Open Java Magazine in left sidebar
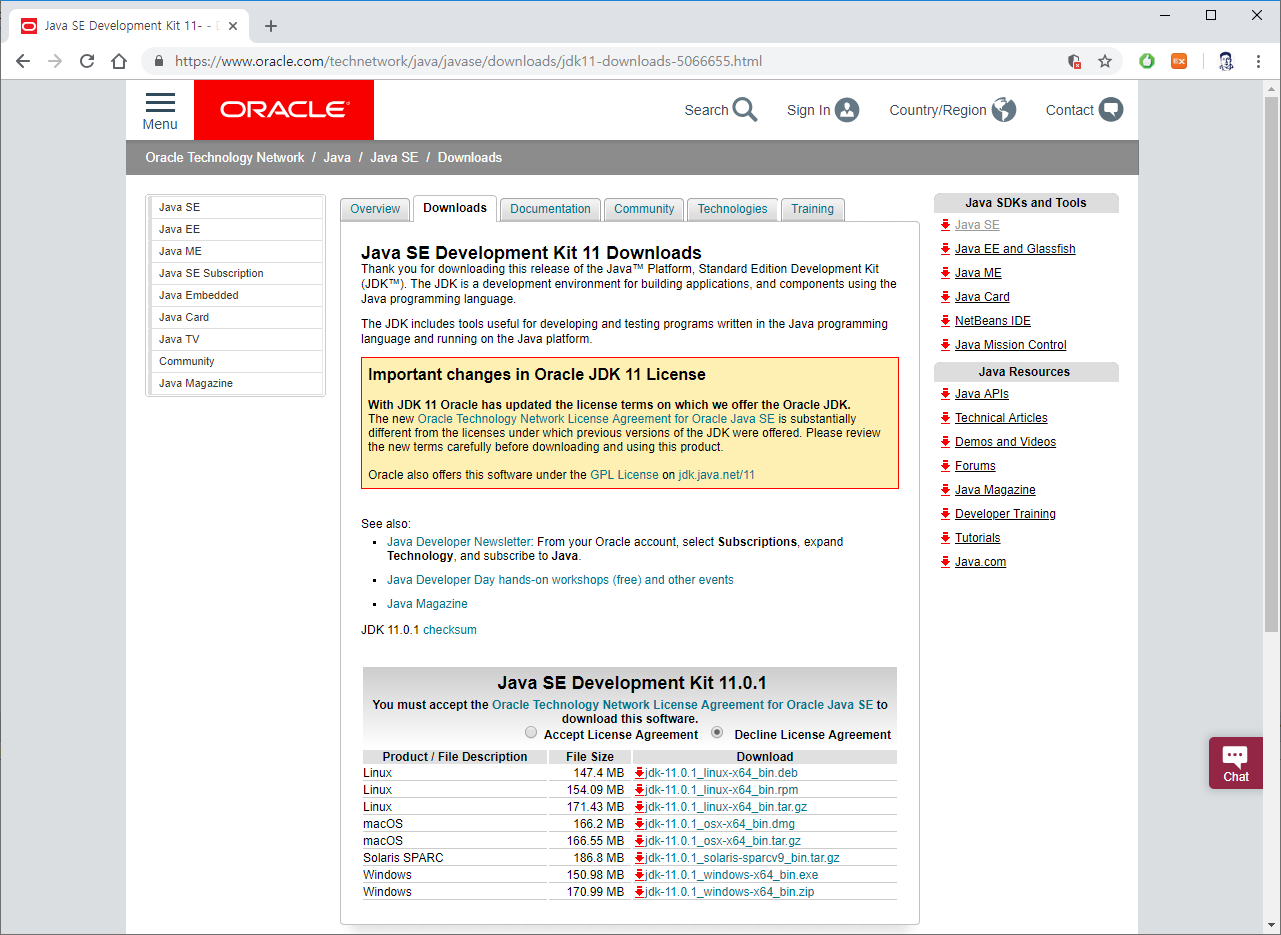The width and height of the screenshot is (1281, 935). point(237,383)
